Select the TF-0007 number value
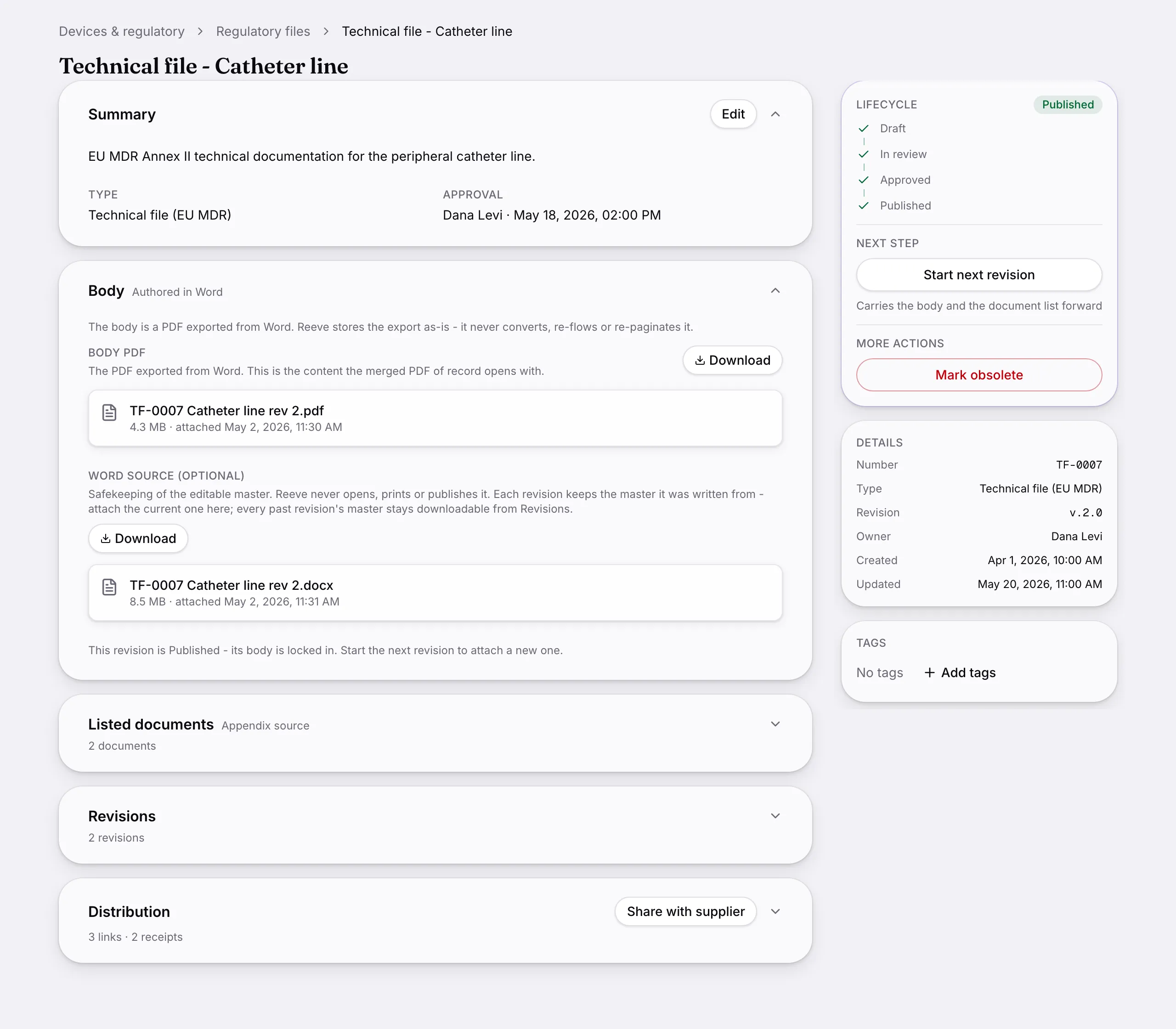The width and height of the screenshot is (1176, 1029). (1079, 465)
